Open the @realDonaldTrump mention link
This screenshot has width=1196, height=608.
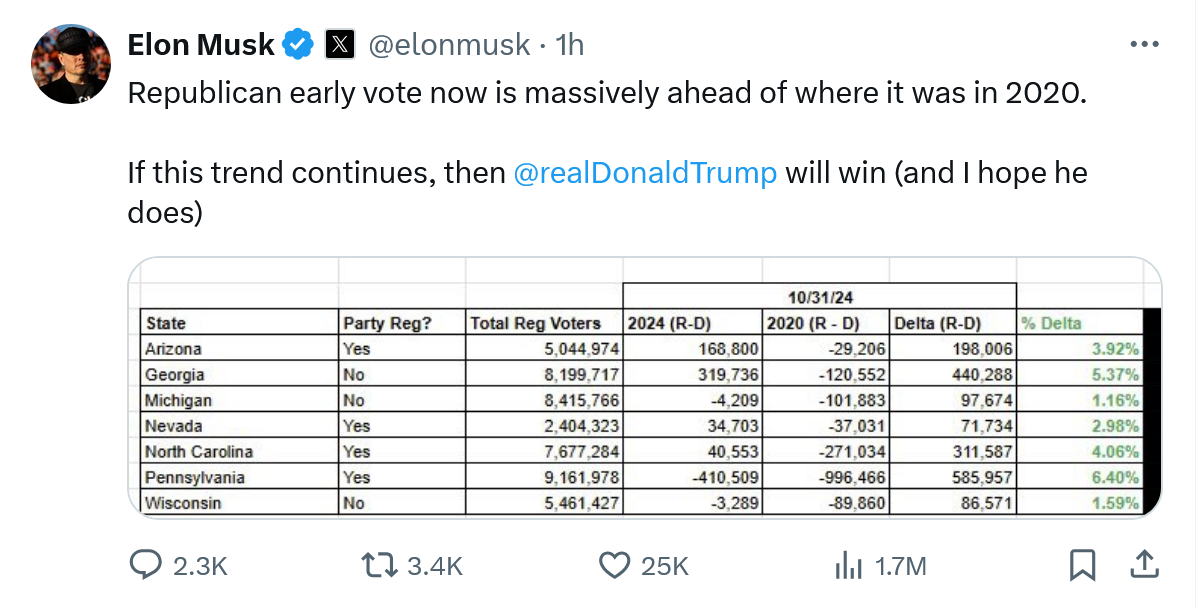644,172
